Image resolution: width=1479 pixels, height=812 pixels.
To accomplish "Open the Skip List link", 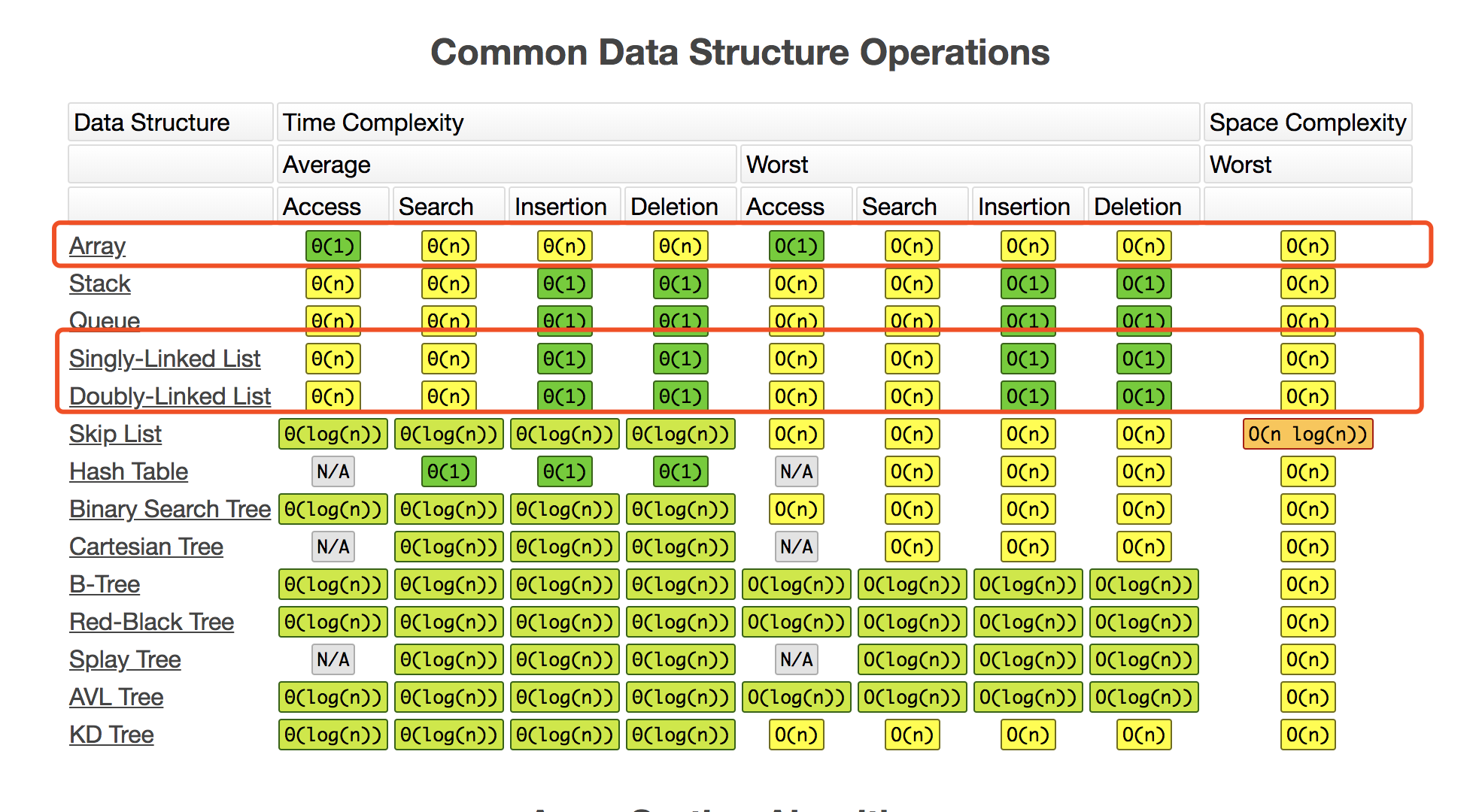I will [115, 434].
